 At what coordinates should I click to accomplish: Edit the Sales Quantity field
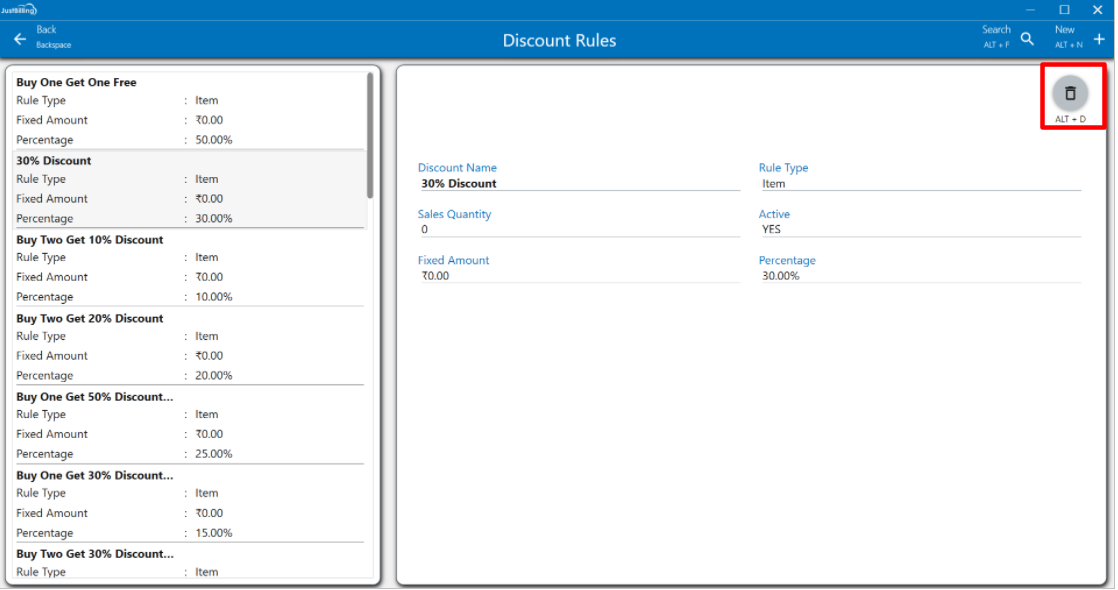[x=578, y=230]
